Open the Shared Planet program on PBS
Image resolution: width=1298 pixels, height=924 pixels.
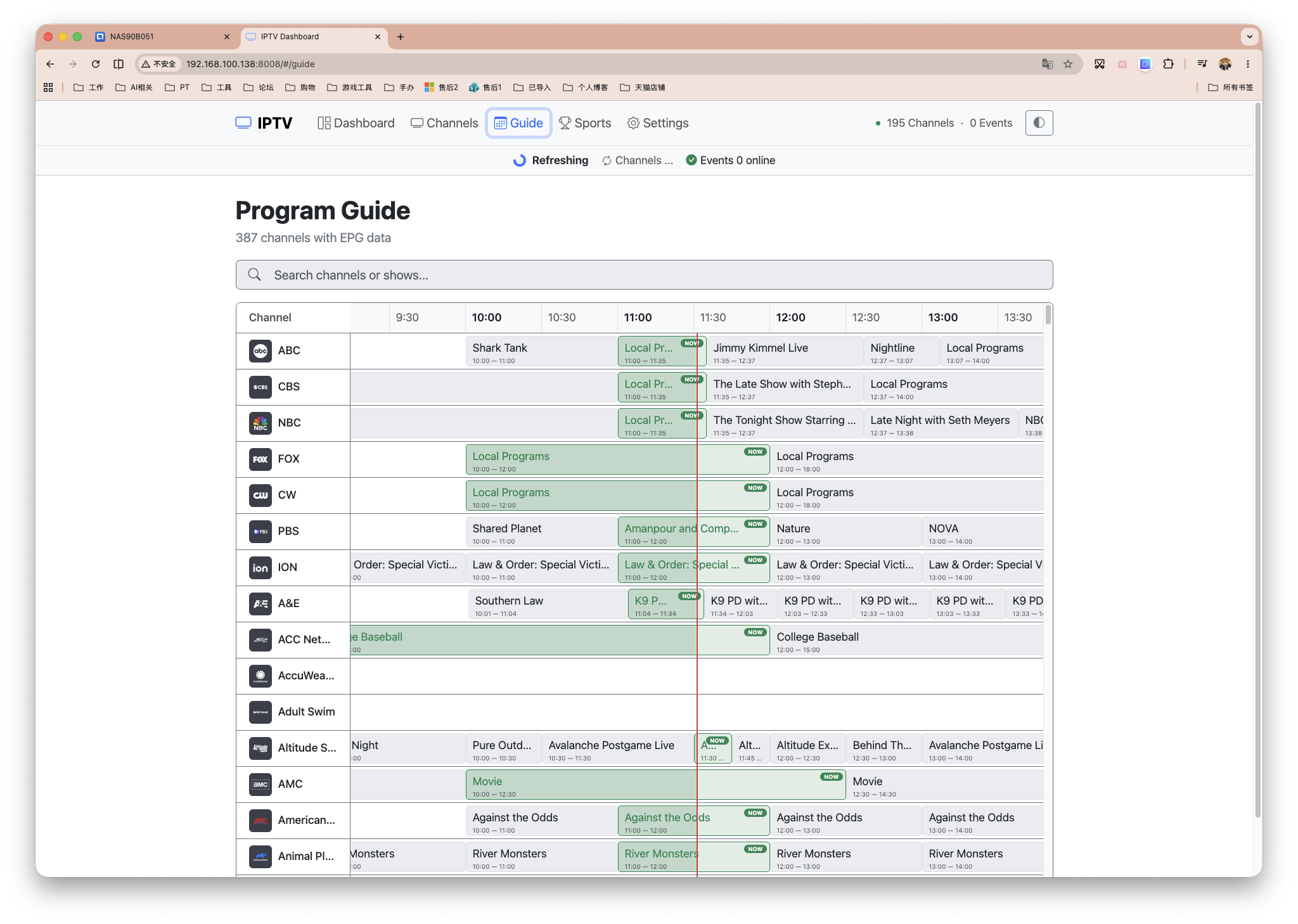tap(542, 532)
